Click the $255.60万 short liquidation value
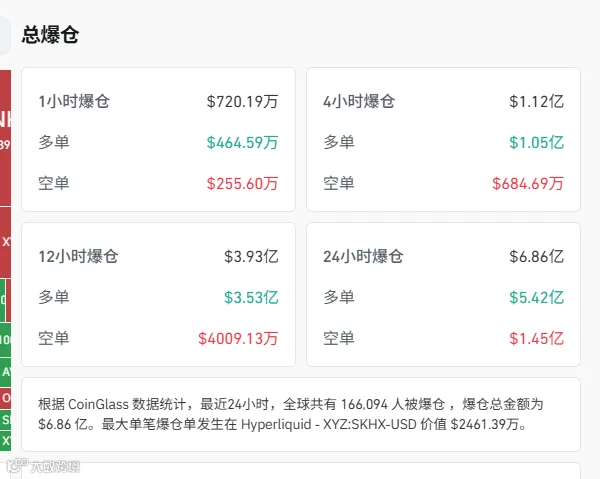Viewport: 600px width, 479px height. click(242, 183)
